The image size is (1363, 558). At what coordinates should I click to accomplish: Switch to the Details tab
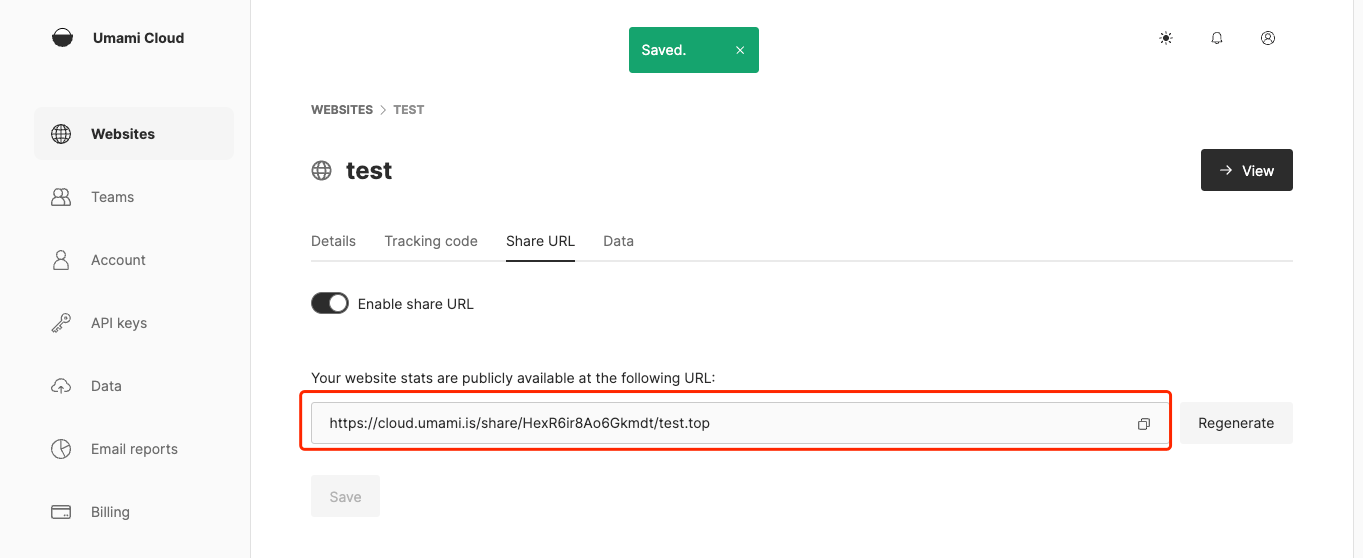tap(333, 241)
